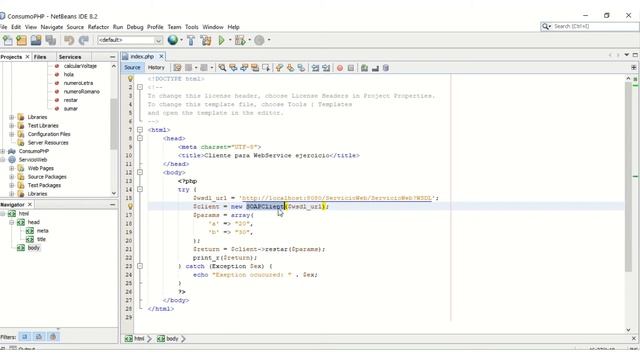Click the body breadcrumb at the editor bottom

pos(169,338)
